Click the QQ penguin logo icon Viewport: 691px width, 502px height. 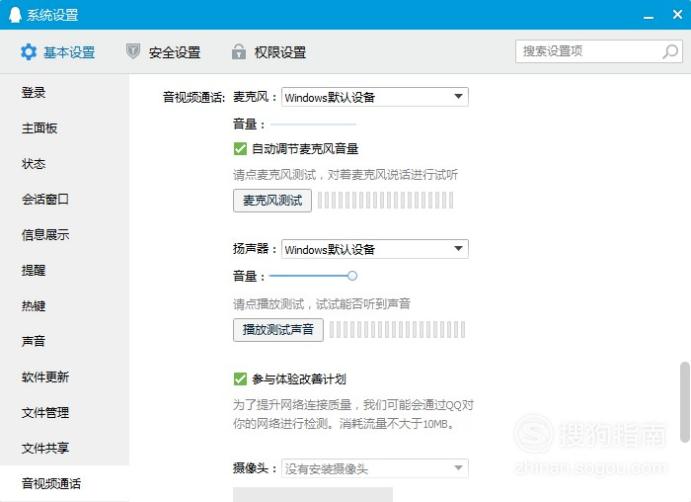15,15
